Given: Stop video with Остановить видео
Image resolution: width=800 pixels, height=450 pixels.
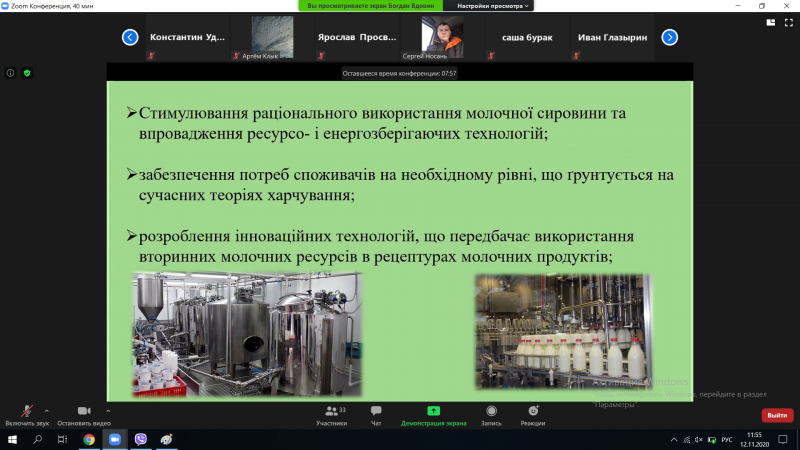Looking at the screenshot, I should point(84,416).
